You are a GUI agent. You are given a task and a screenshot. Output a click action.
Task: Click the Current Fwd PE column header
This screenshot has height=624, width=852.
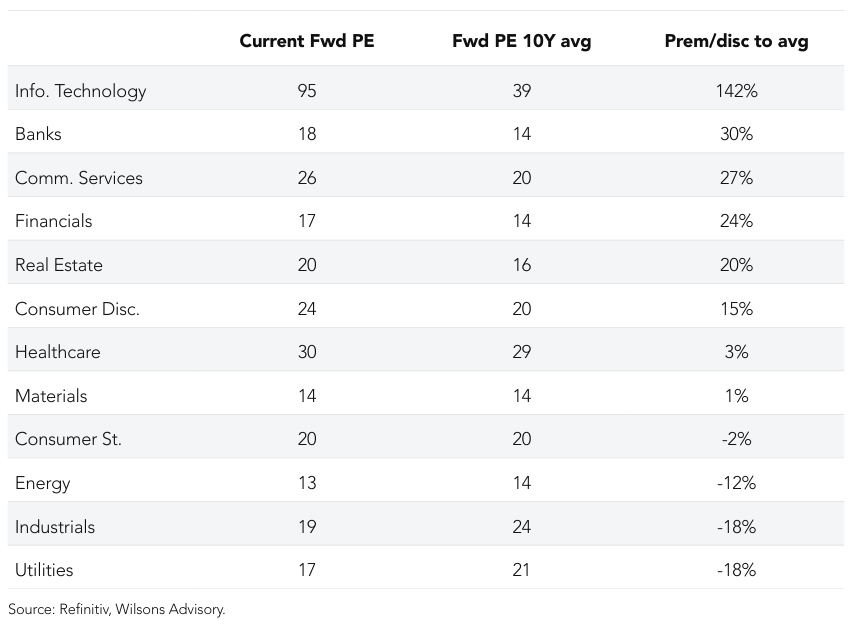point(306,41)
